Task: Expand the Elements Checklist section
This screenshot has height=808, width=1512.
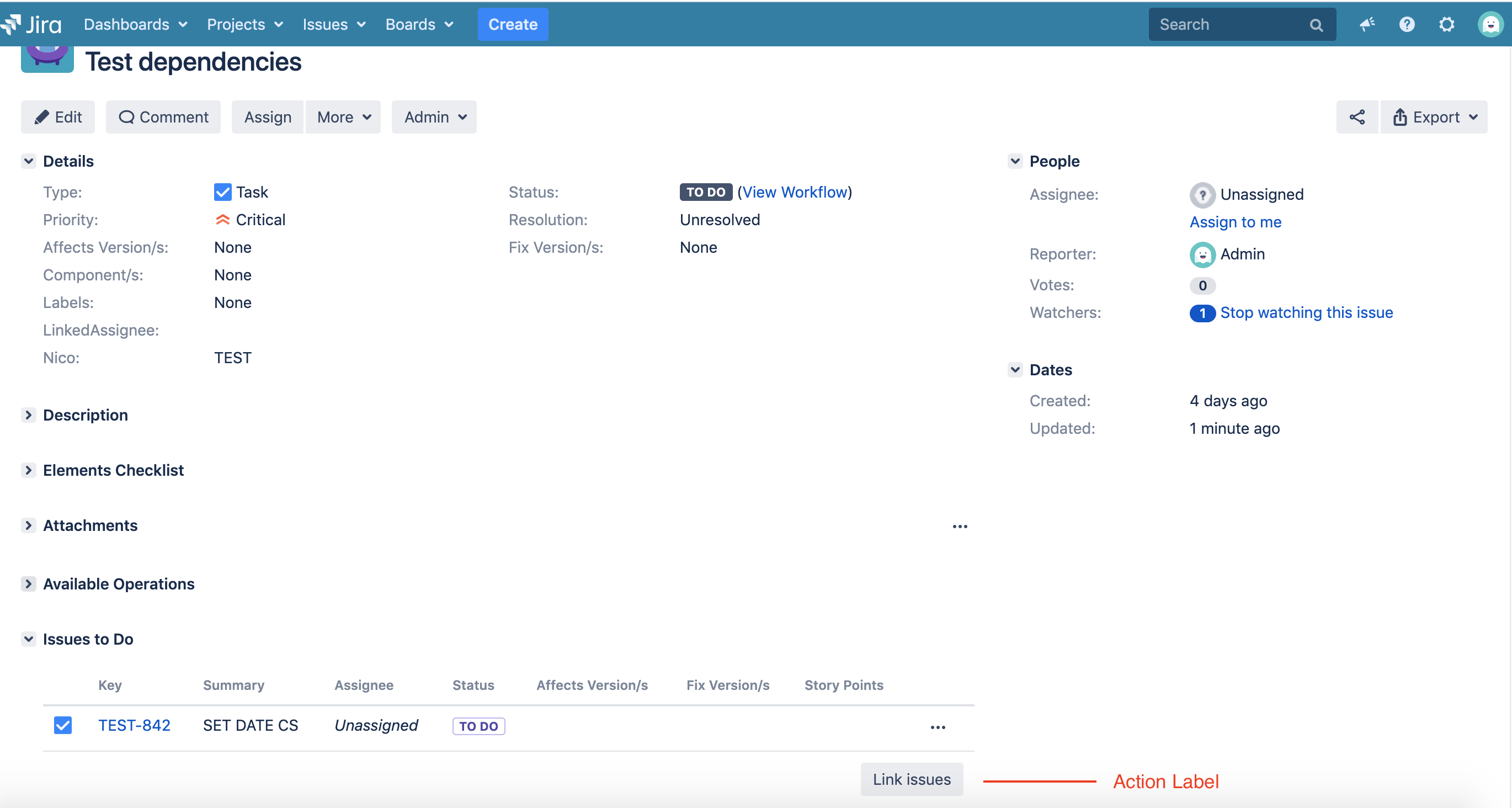Action: (28, 470)
